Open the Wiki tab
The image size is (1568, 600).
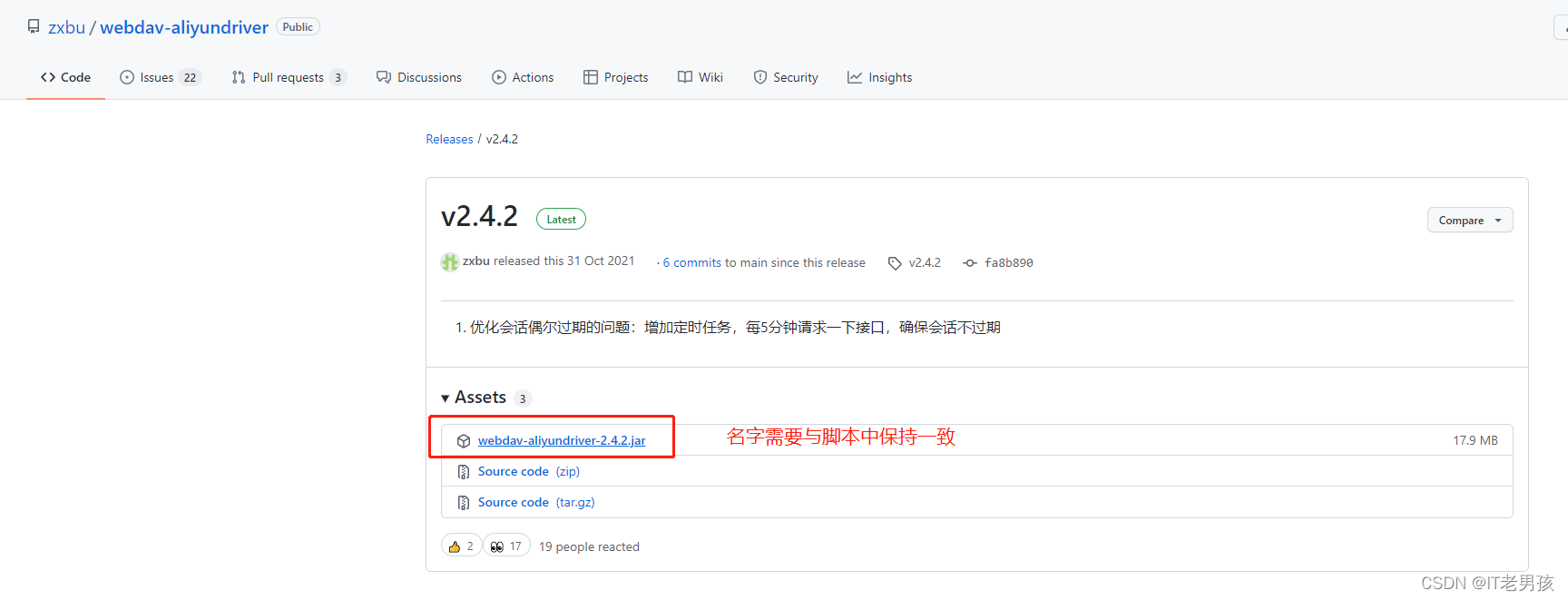tap(701, 77)
